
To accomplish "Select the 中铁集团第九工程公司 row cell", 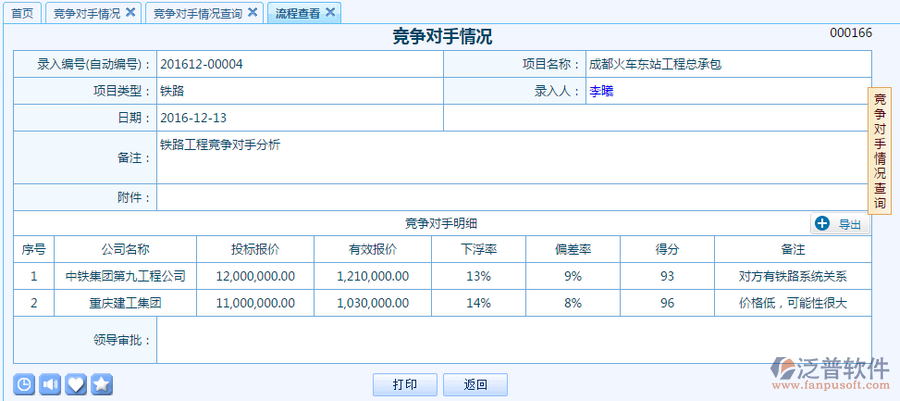I will tap(125, 276).
